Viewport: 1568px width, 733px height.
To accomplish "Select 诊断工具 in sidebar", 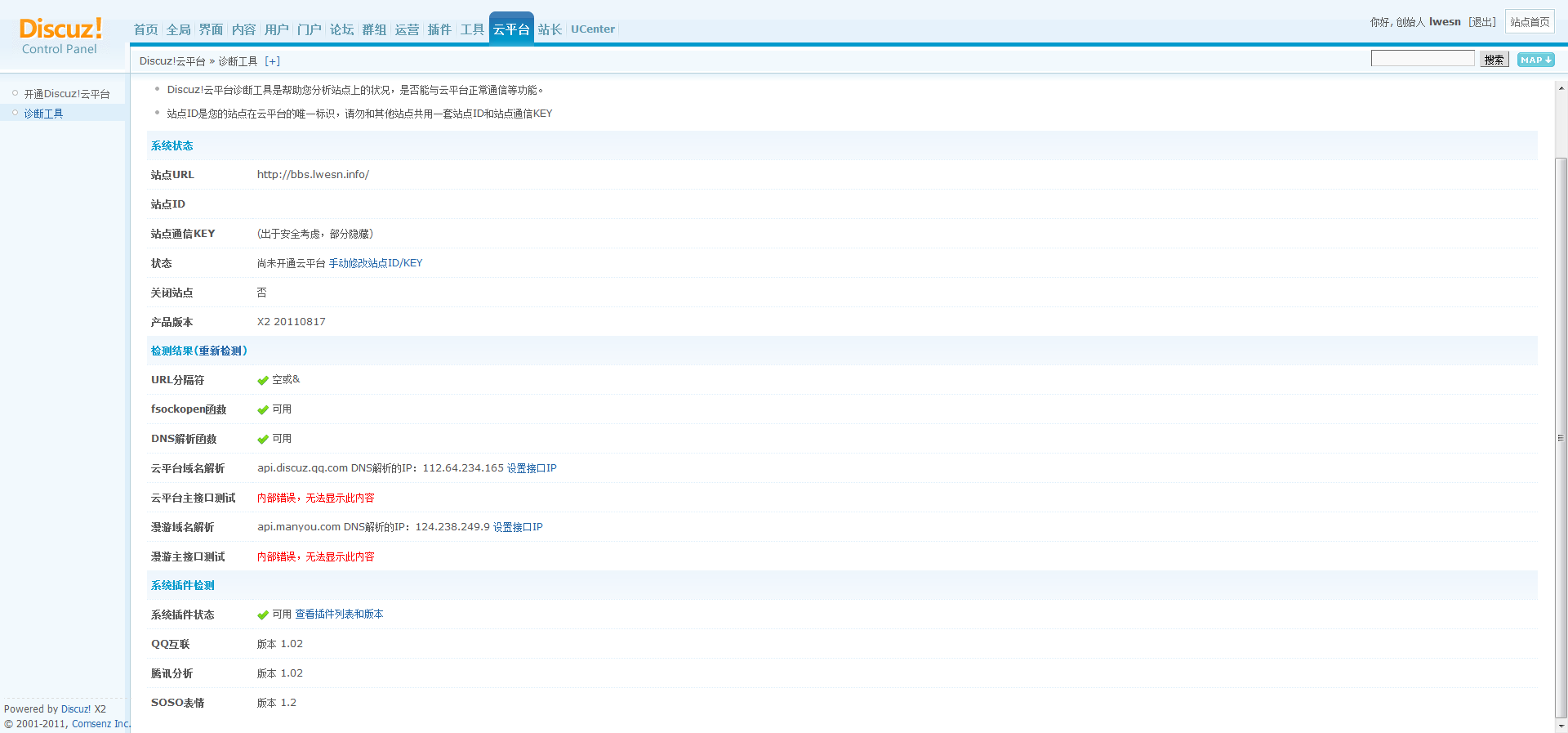I will [x=43, y=114].
